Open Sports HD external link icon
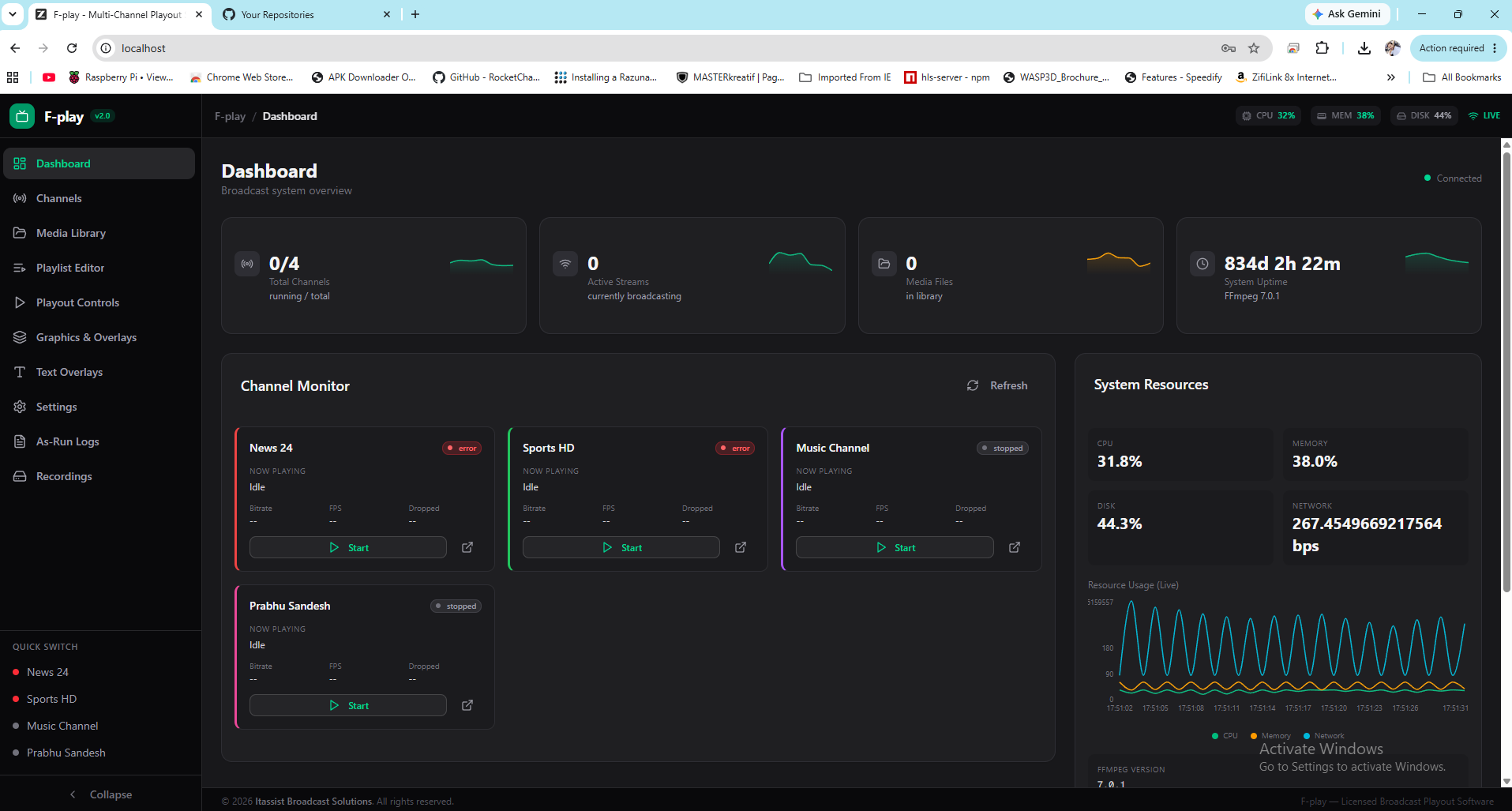The image size is (1512, 811). [x=741, y=547]
